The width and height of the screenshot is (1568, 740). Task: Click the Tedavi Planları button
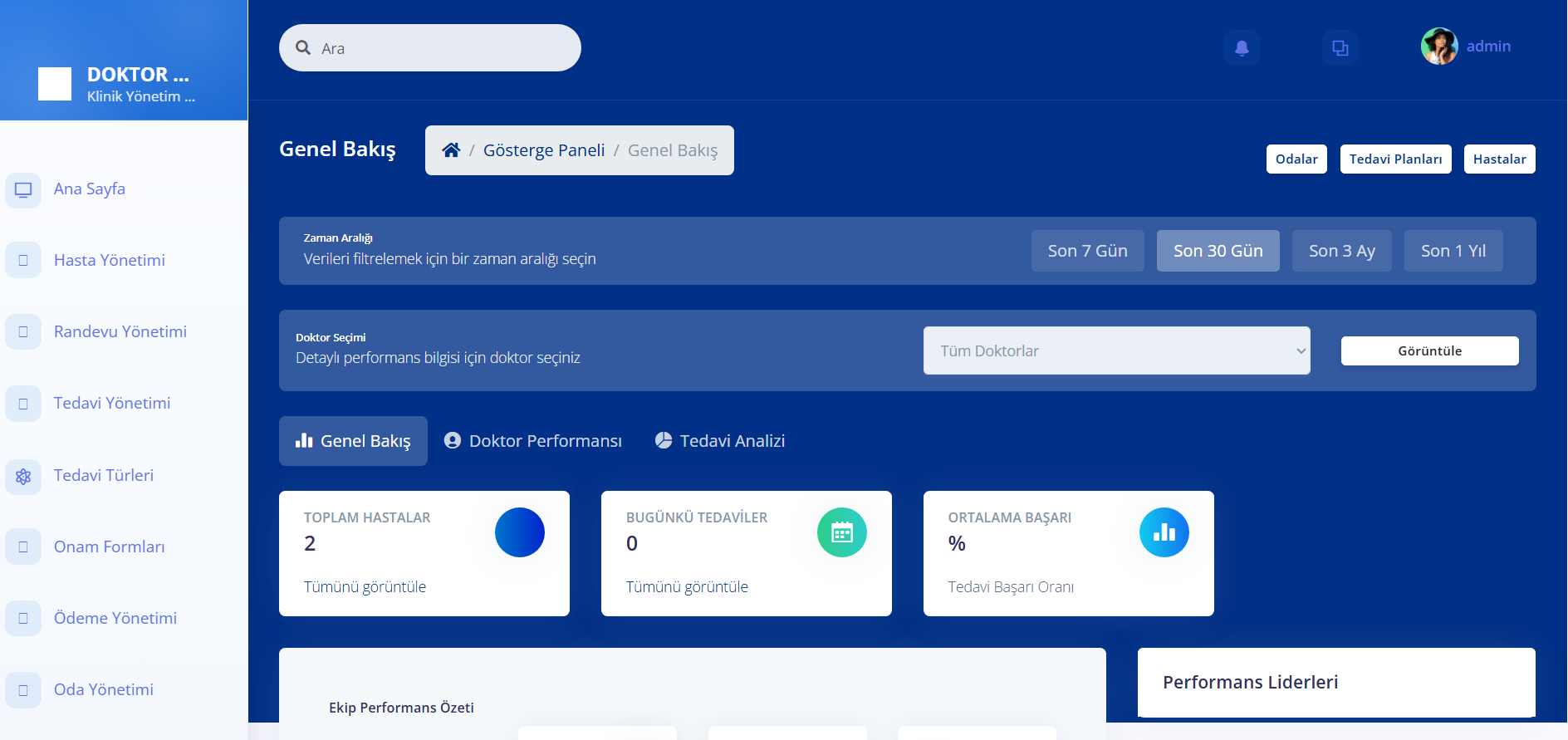coord(1395,159)
